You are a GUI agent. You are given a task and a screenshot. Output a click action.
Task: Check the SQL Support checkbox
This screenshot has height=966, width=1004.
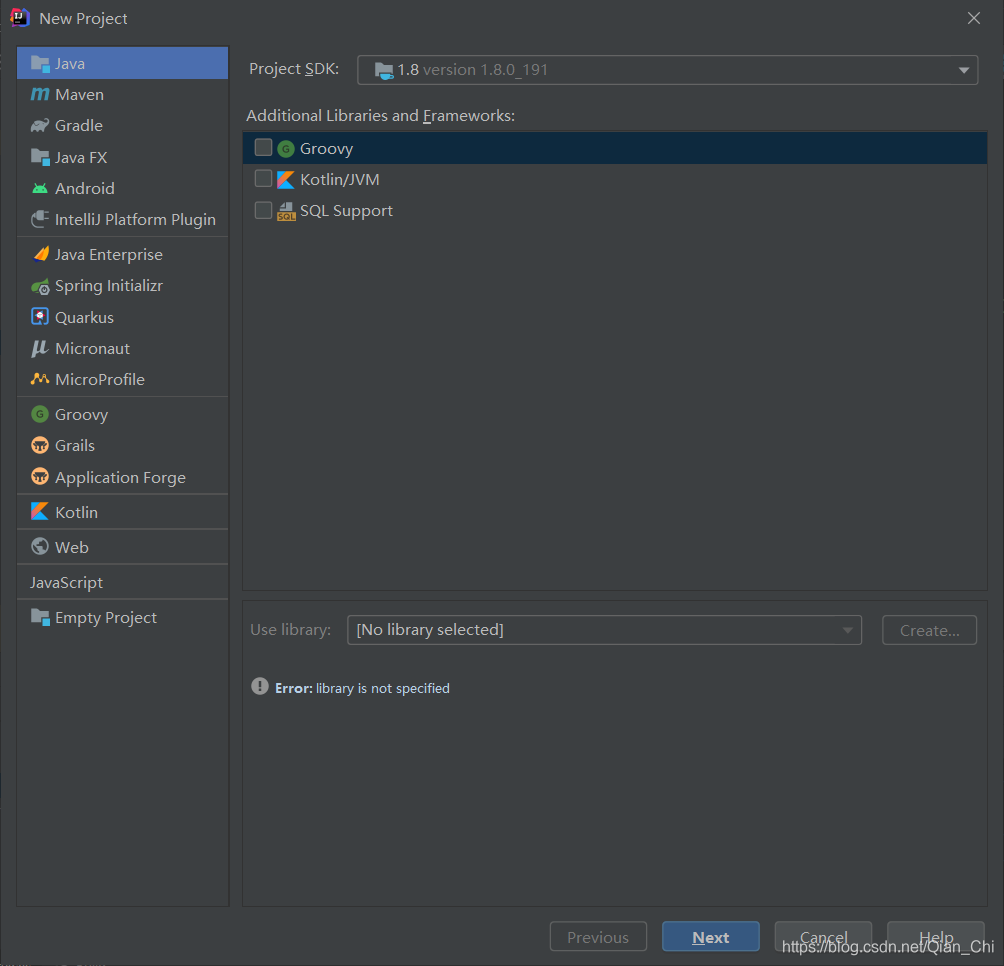click(263, 210)
